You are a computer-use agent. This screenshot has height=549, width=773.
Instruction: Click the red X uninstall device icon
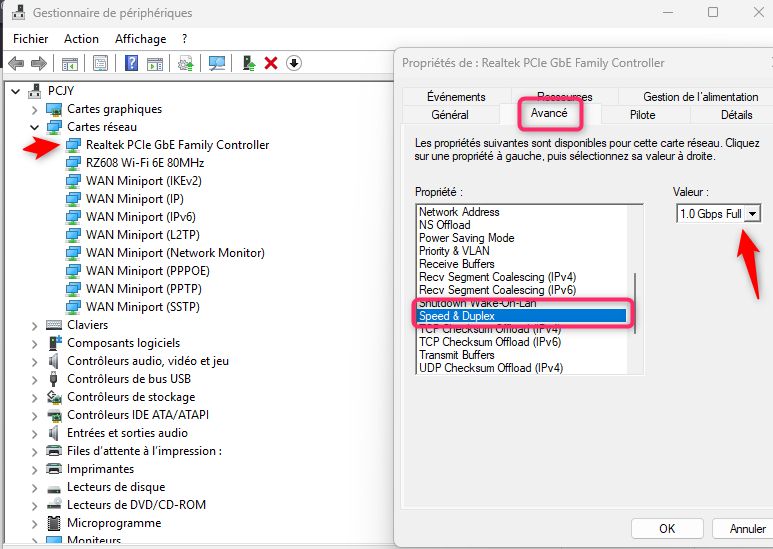click(x=271, y=63)
